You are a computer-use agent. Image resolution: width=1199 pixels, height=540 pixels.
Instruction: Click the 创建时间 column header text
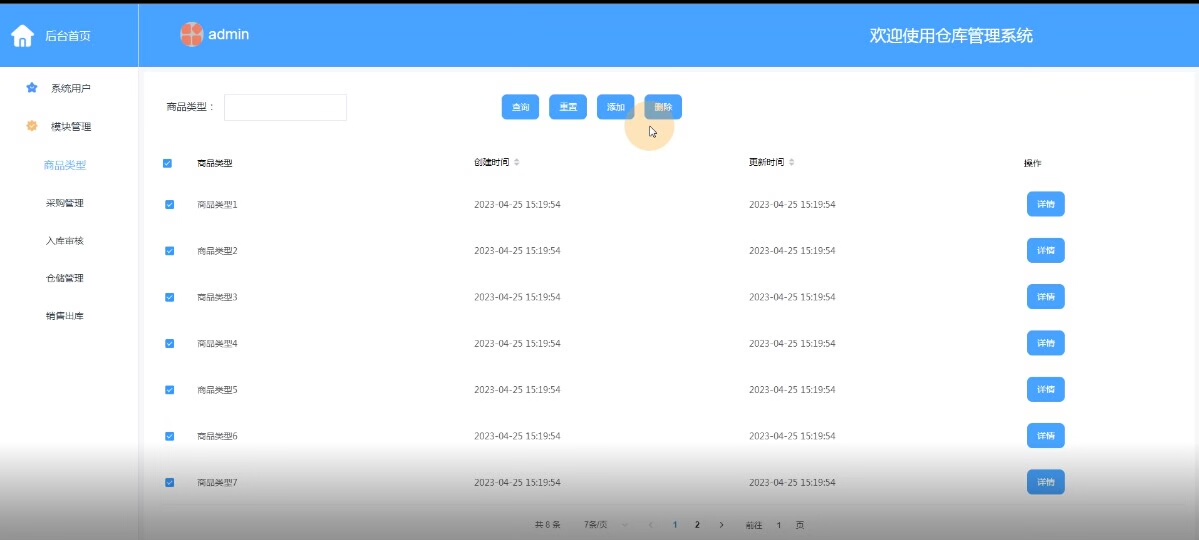(491, 162)
